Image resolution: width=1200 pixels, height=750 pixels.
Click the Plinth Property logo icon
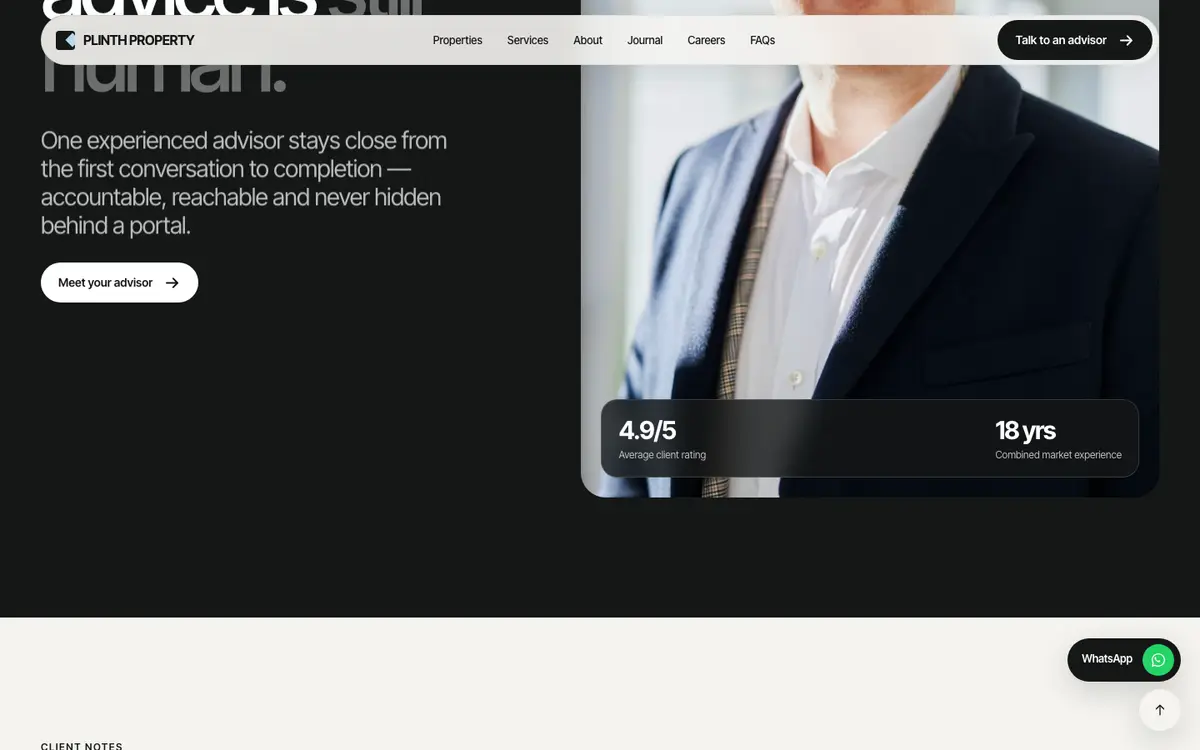tap(65, 40)
